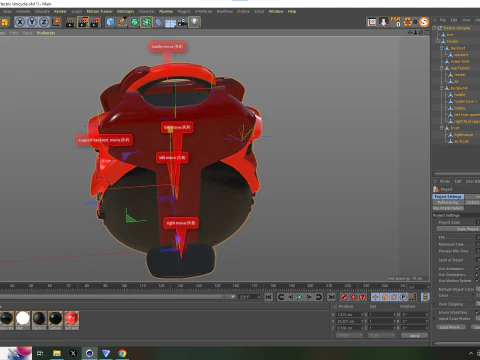Add a Cube primitive object
The image size is (480, 360).
click(x=110, y=22)
